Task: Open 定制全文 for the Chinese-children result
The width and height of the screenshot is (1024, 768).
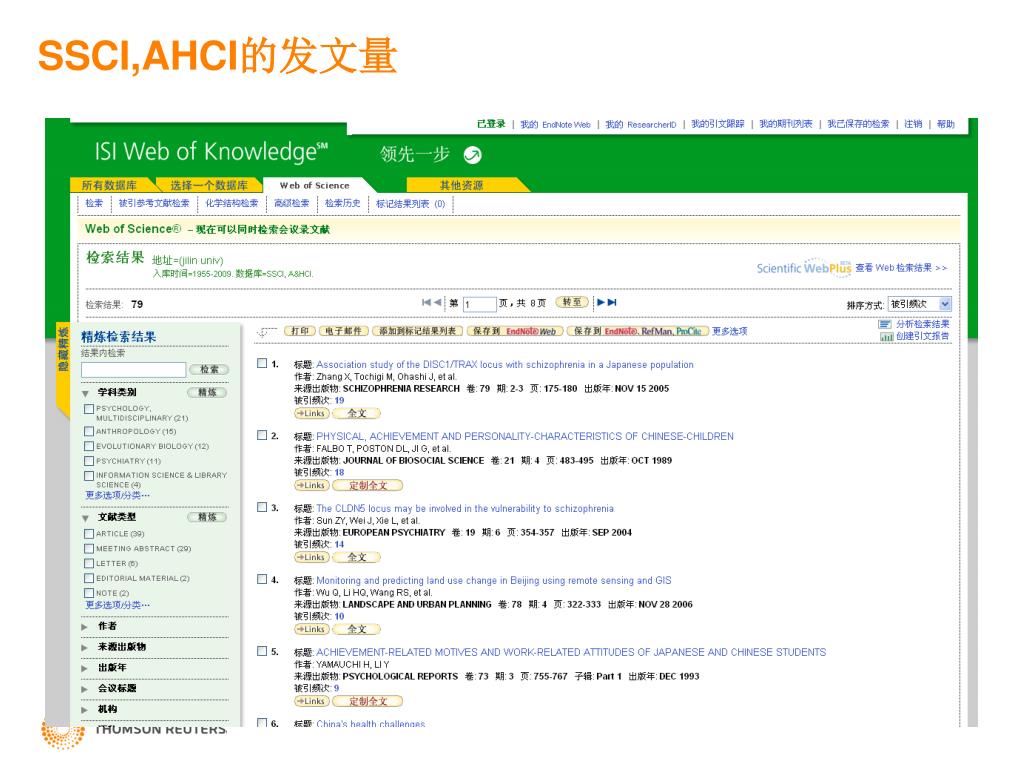Action: [368, 485]
